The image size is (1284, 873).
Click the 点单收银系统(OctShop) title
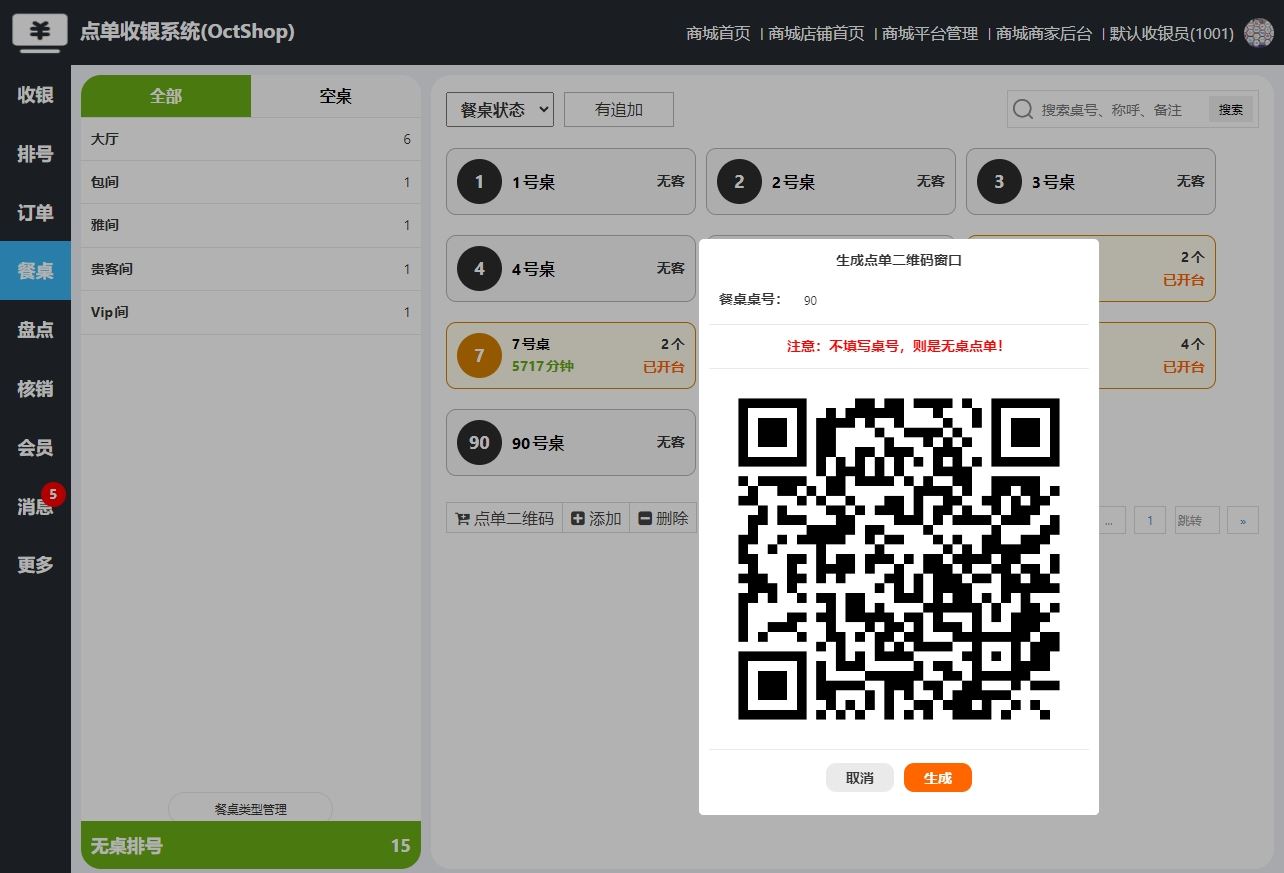pyautogui.click(x=187, y=31)
